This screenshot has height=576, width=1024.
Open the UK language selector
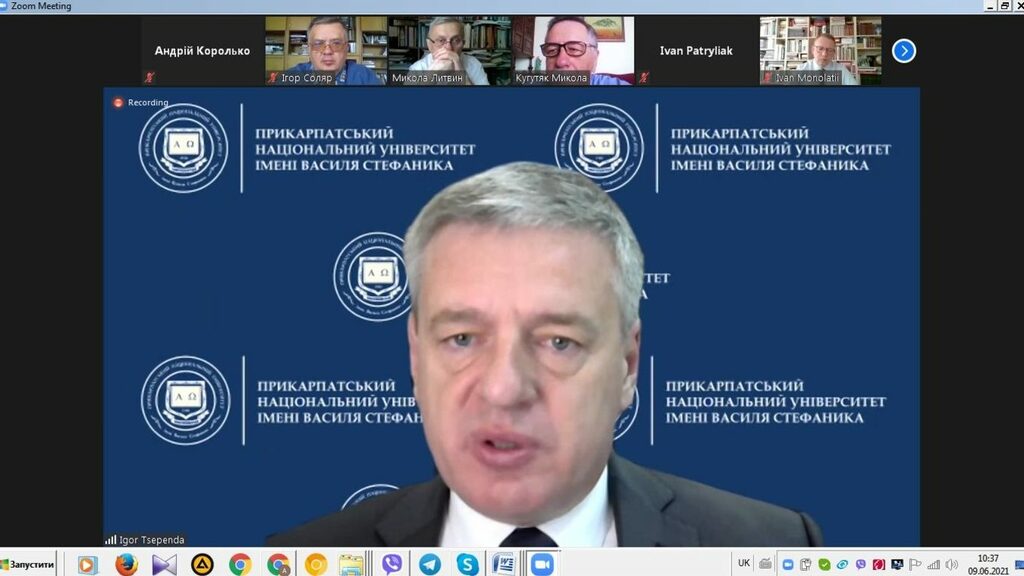coord(744,563)
